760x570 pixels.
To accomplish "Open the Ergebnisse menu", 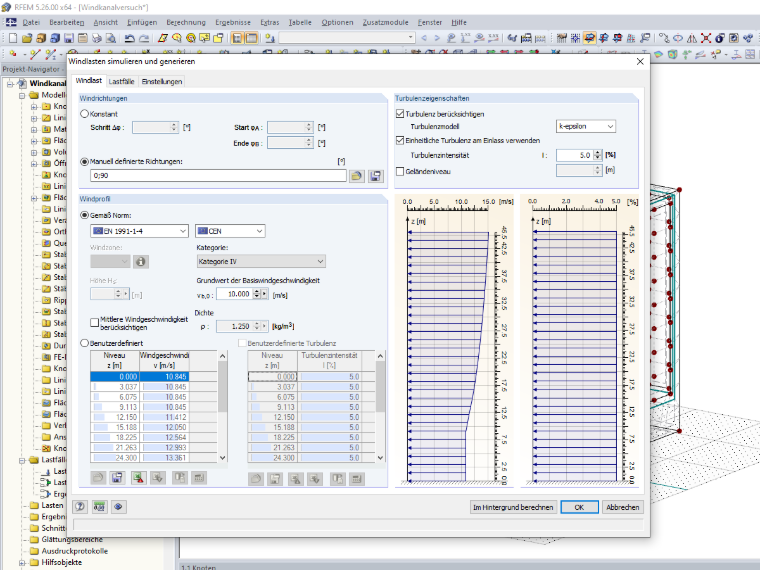I will tap(233, 22).
